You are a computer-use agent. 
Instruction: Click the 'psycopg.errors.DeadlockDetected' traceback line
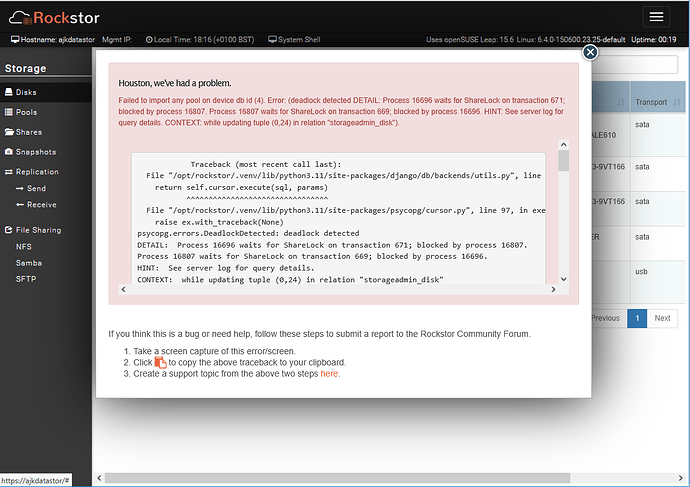[248, 233]
